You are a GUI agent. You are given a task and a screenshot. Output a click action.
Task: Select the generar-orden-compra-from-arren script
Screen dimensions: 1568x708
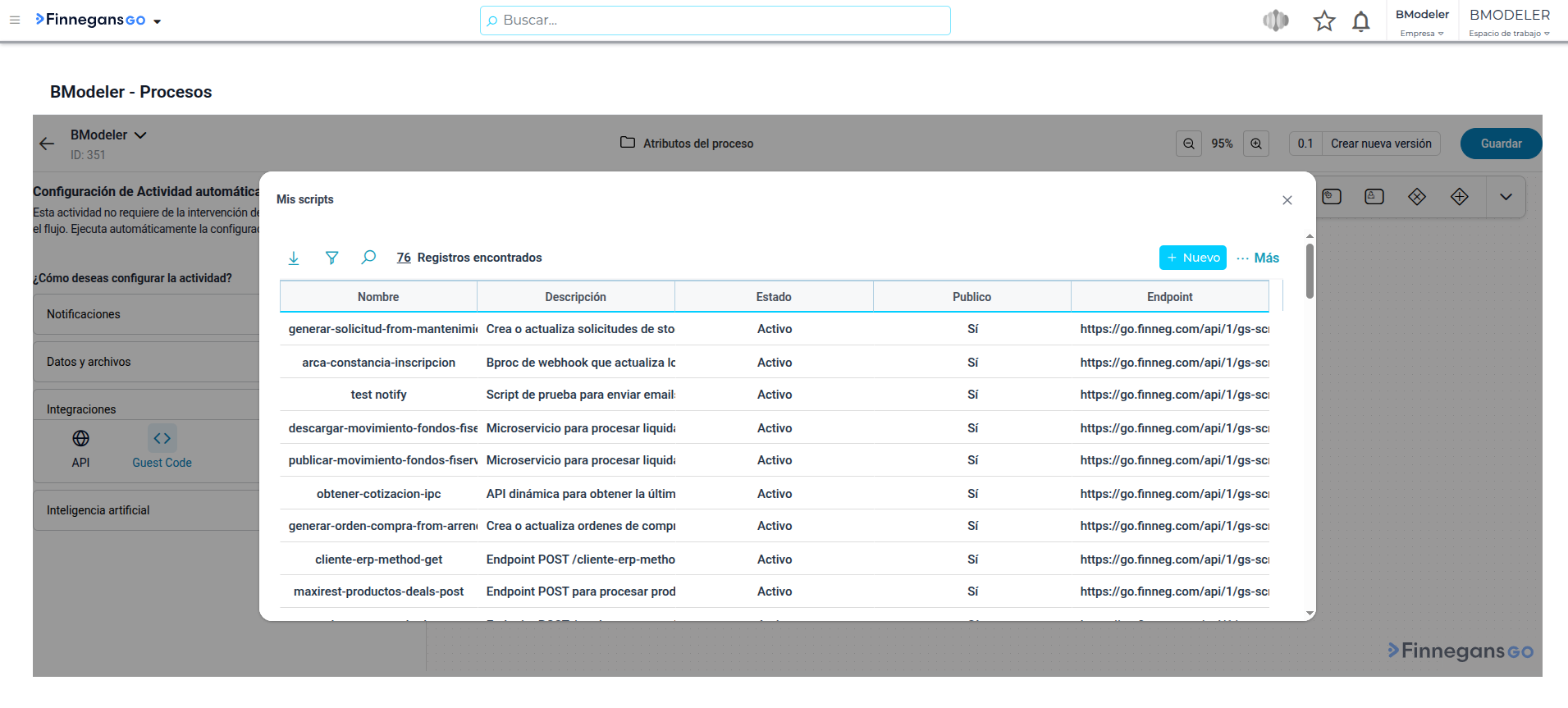[x=382, y=526]
